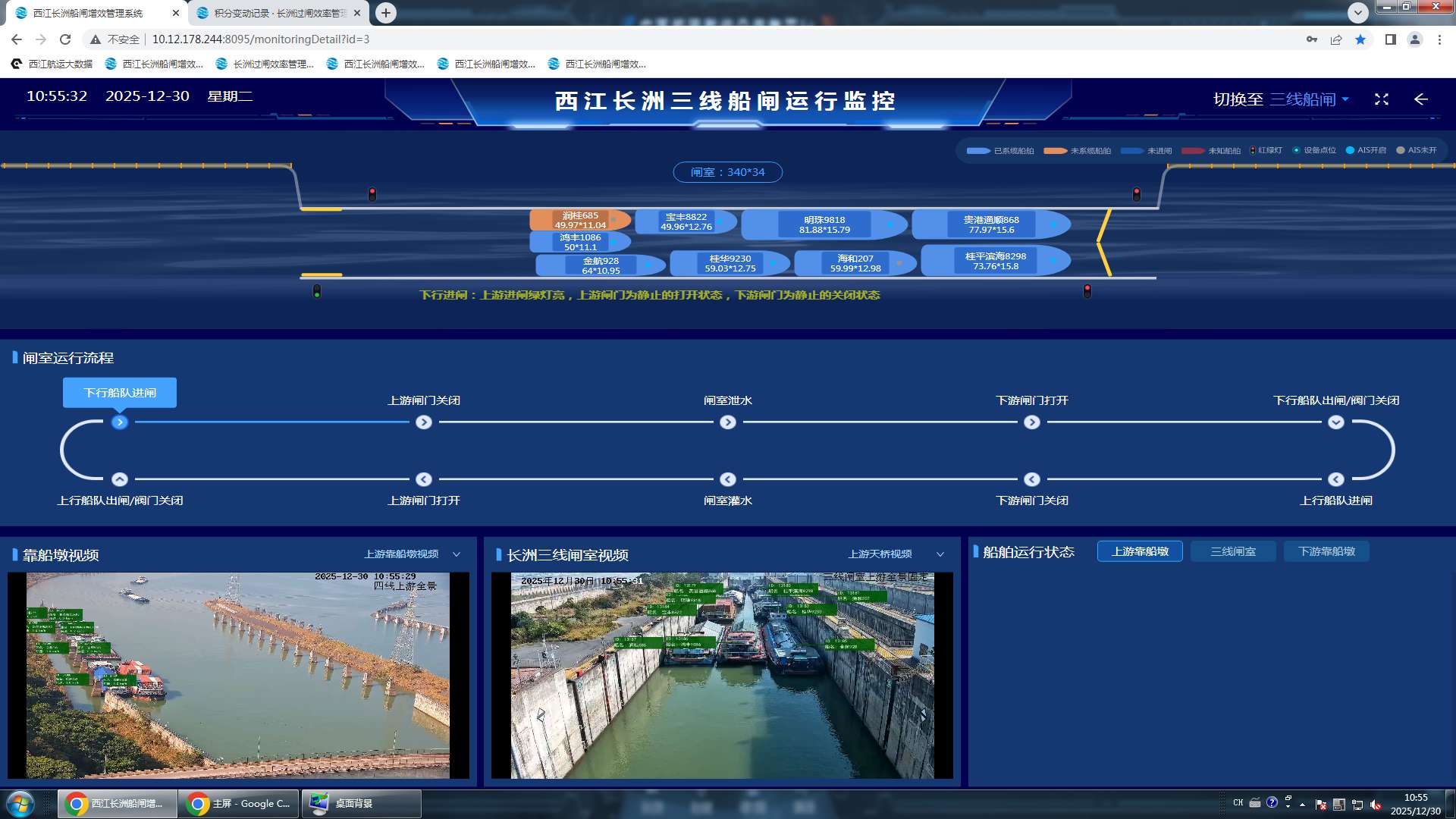Click the 长洲三线闸室 video feed
Viewport: 1456px width, 819px height.
pos(722,675)
